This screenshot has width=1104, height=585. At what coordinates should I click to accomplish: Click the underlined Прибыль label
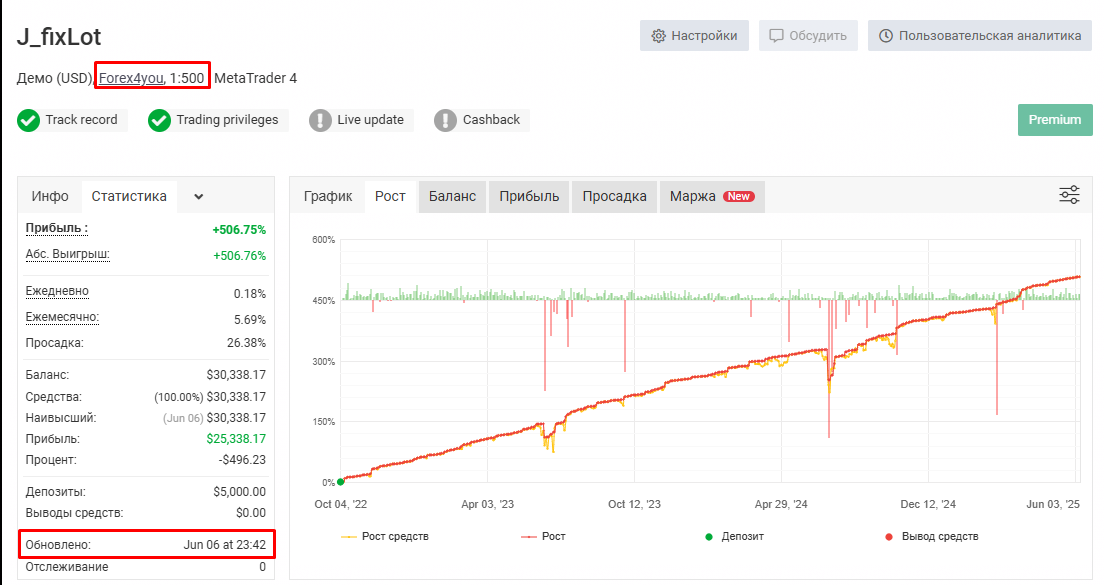pyautogui.click(x=56, y=228)
